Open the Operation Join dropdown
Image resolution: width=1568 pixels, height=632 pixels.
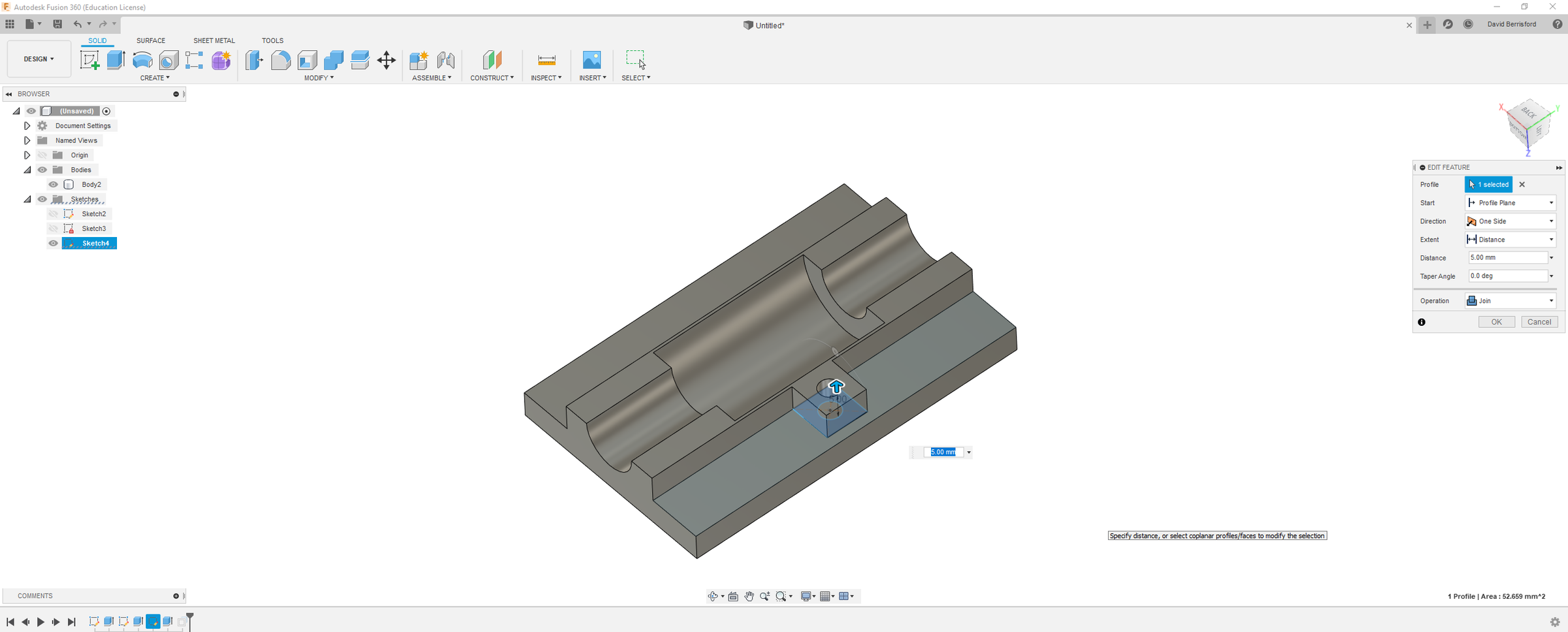click(1511, 301)
